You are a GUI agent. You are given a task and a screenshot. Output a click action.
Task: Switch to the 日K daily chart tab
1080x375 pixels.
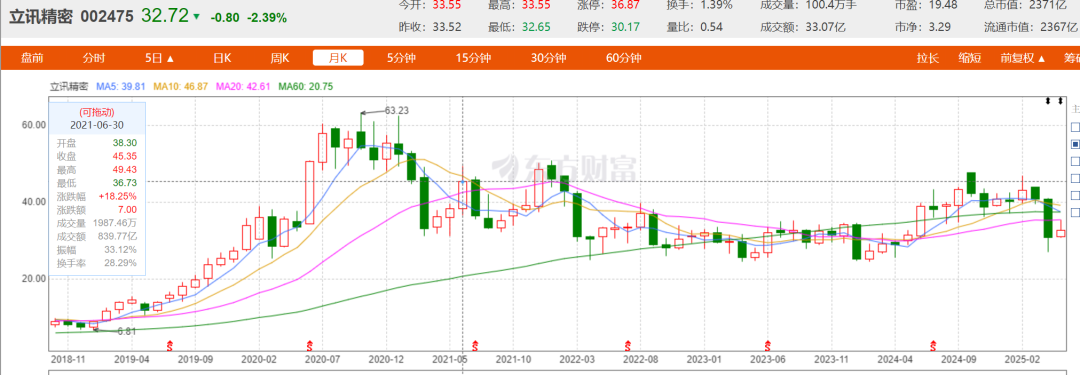(222, 59)
